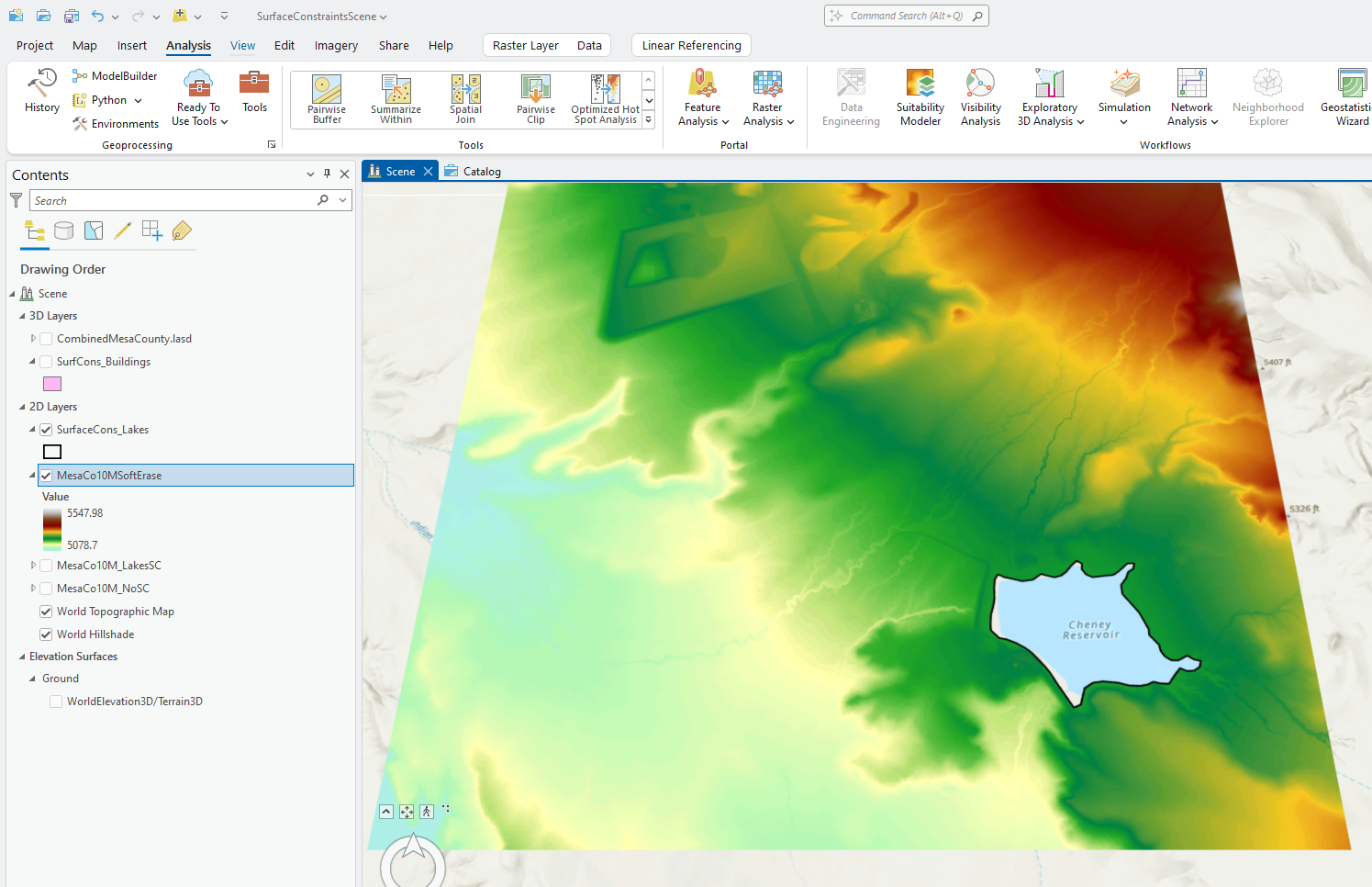Open the Geoprocessing History tool
1372x887 pixels.
pos(41,92)
